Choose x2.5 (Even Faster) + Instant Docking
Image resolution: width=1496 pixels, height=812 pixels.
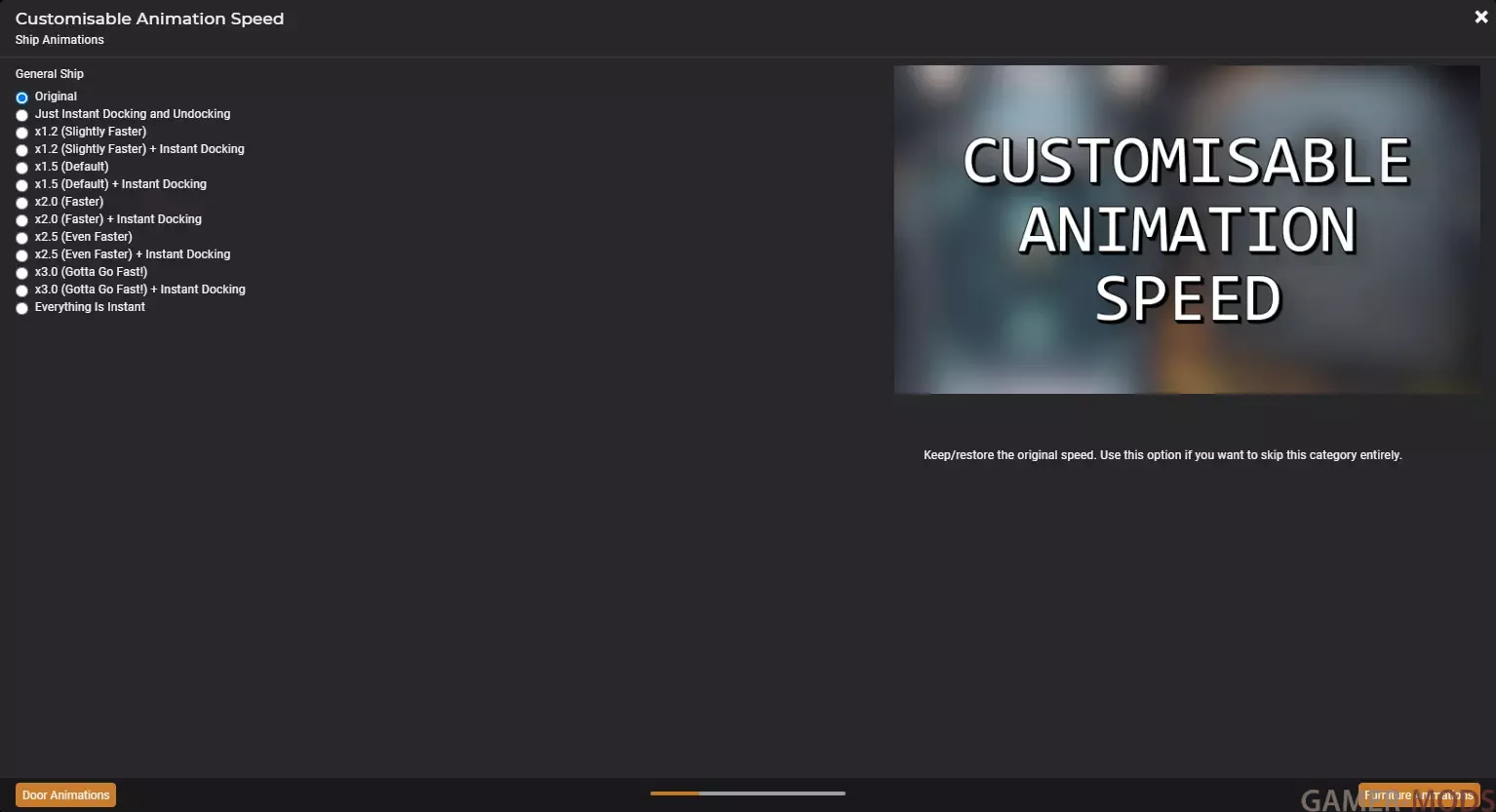tap(21, 255)
